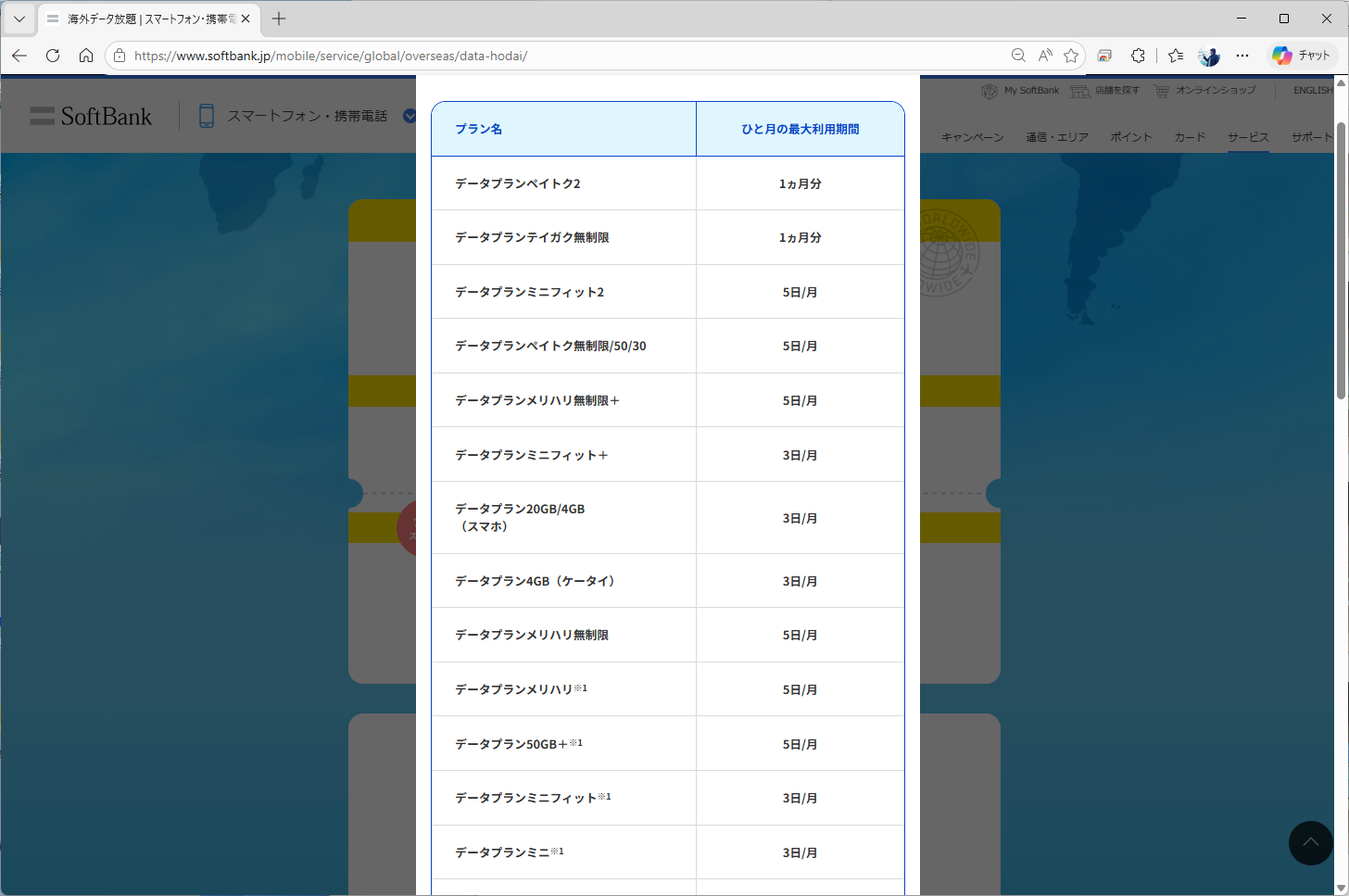Click the 店舗を探す store icon
The image size is (1349, 896).
1080,91
